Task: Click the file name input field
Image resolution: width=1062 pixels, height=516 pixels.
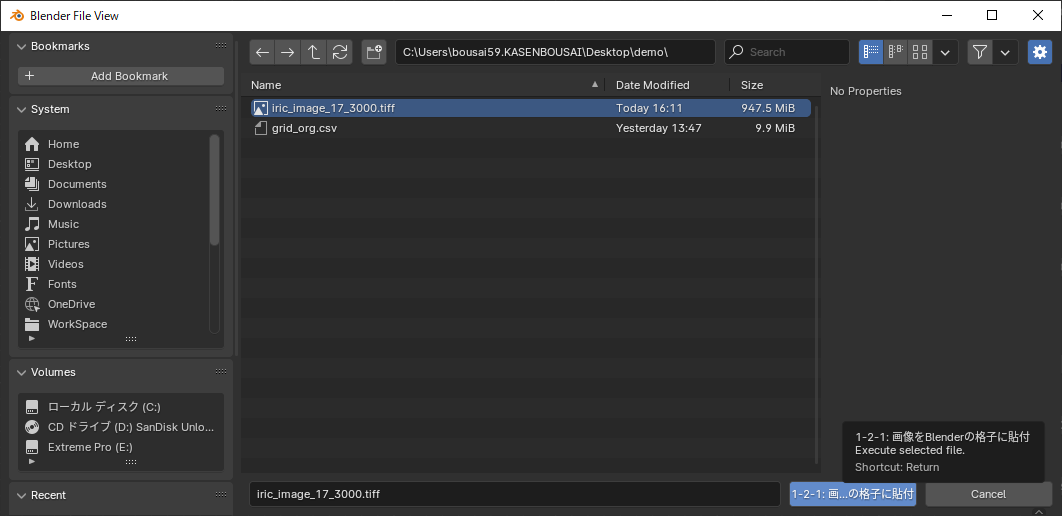Action: point(515,494)
